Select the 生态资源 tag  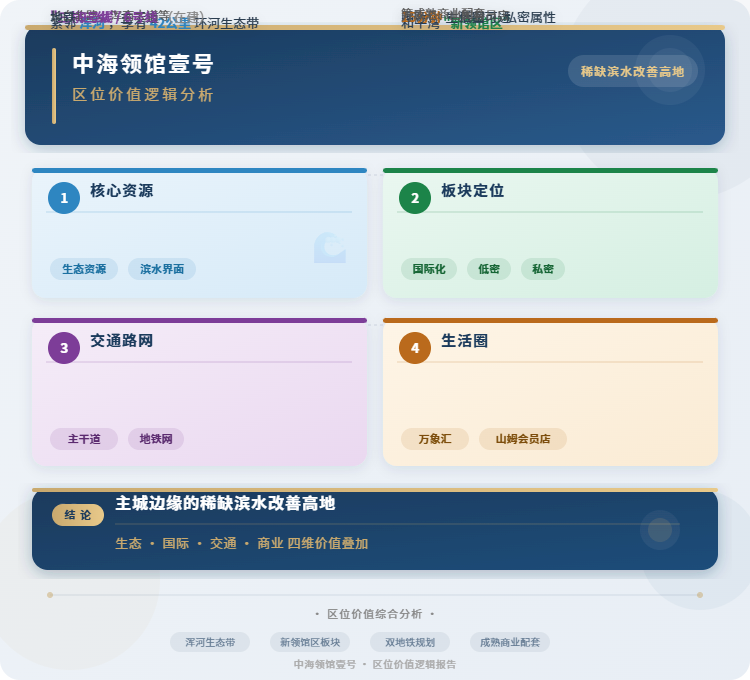(x=84, y=269)
